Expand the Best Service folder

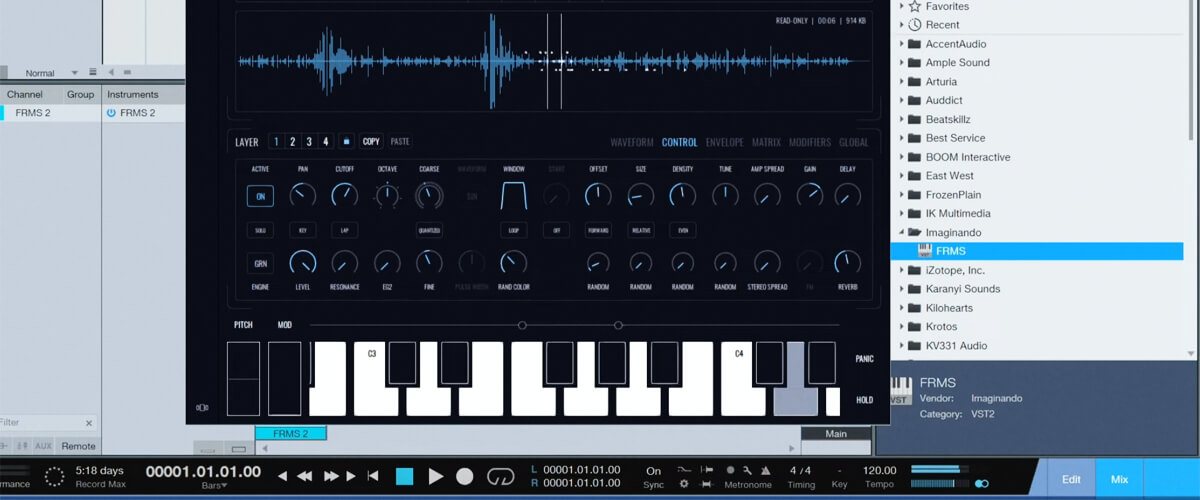902,138
